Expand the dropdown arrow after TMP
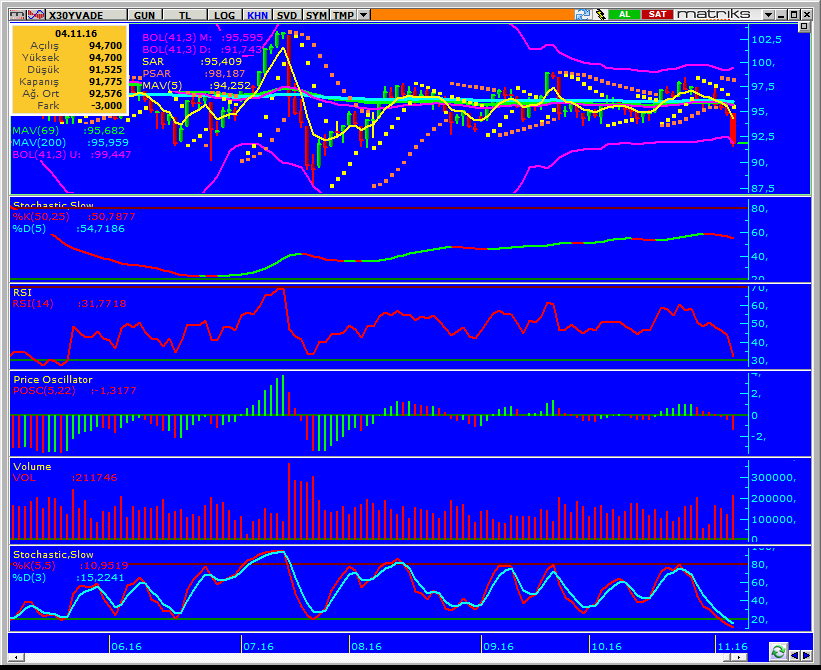Screen dimensions: 821x670 point(363,15)
